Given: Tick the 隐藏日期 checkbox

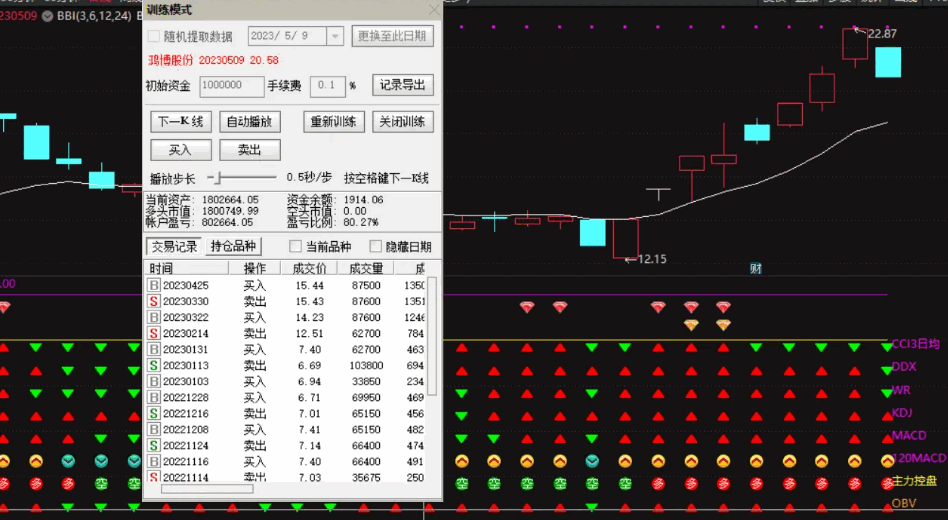Looking at the screenshot, I should 375,246.
